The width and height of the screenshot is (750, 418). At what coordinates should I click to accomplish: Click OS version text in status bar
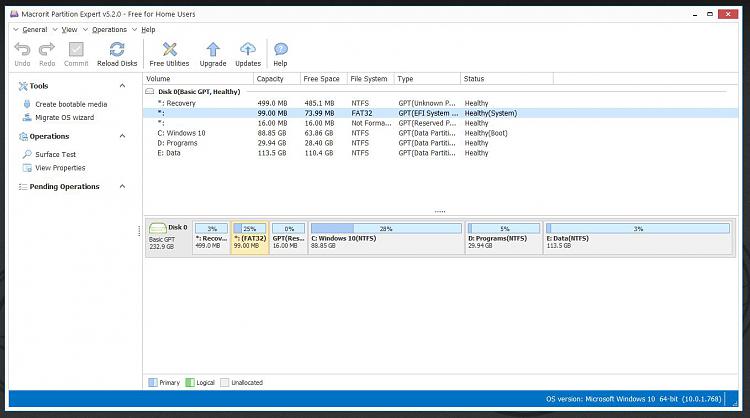[633, 399]
